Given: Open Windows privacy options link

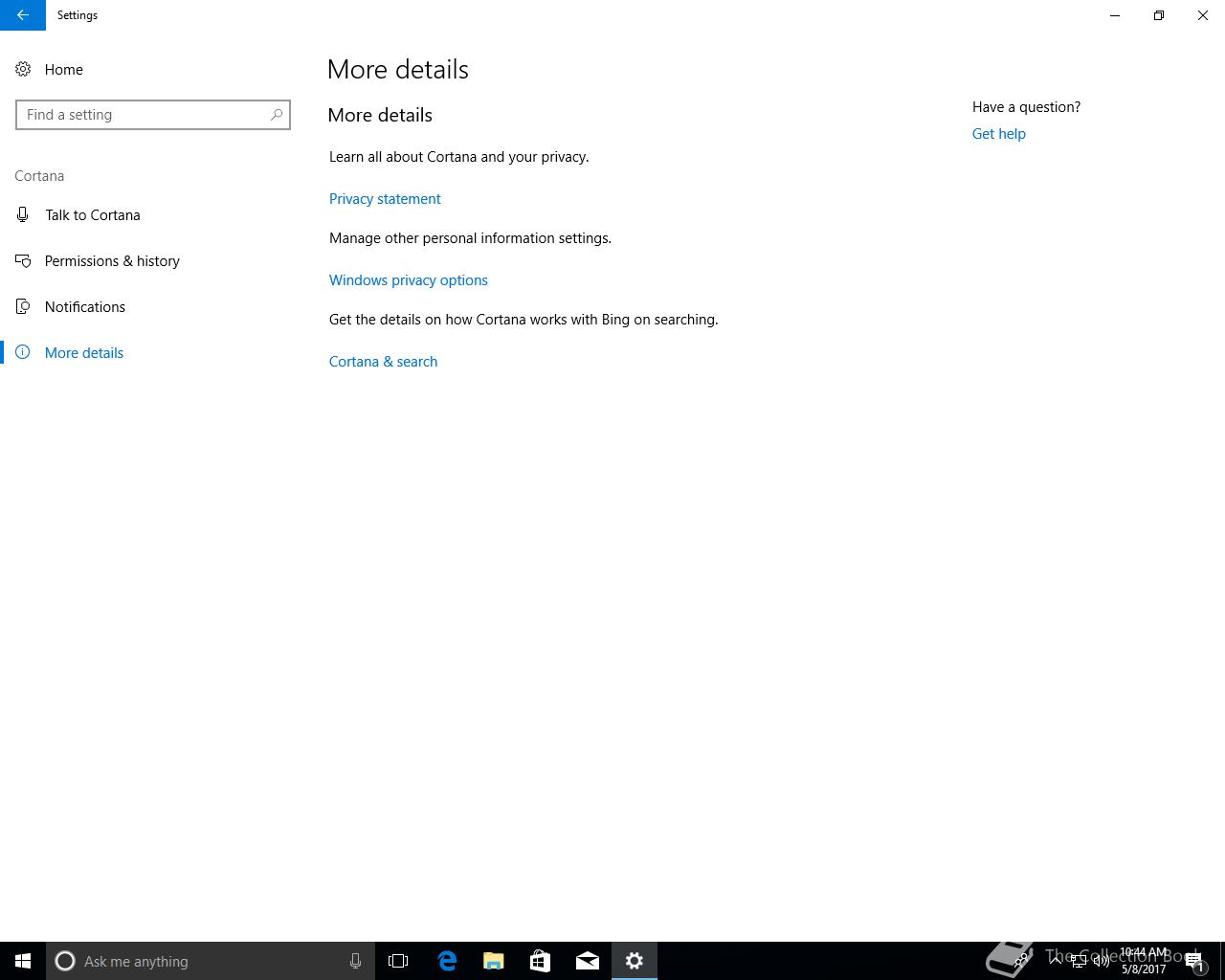Looking at the screenshot, I should click(409, 280).
